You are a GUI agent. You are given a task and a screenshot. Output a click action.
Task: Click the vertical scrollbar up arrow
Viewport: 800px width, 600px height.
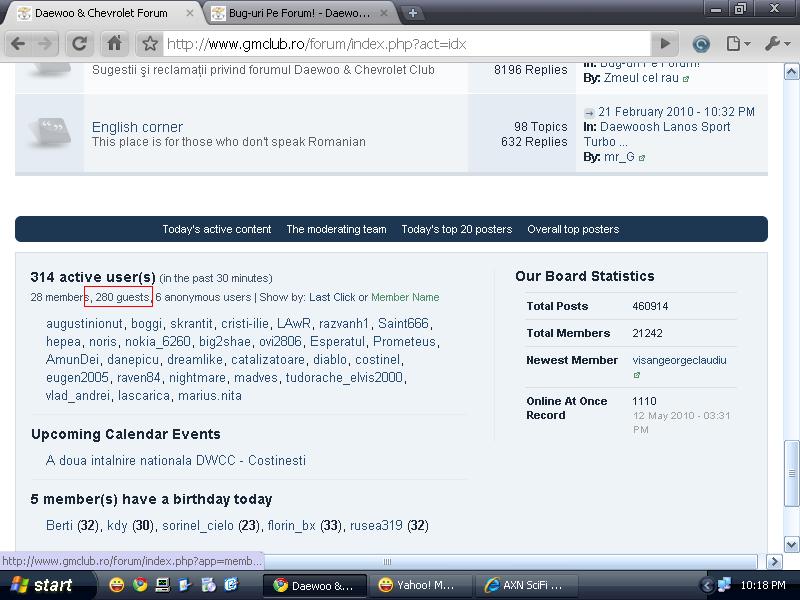[x=791, y=72]
